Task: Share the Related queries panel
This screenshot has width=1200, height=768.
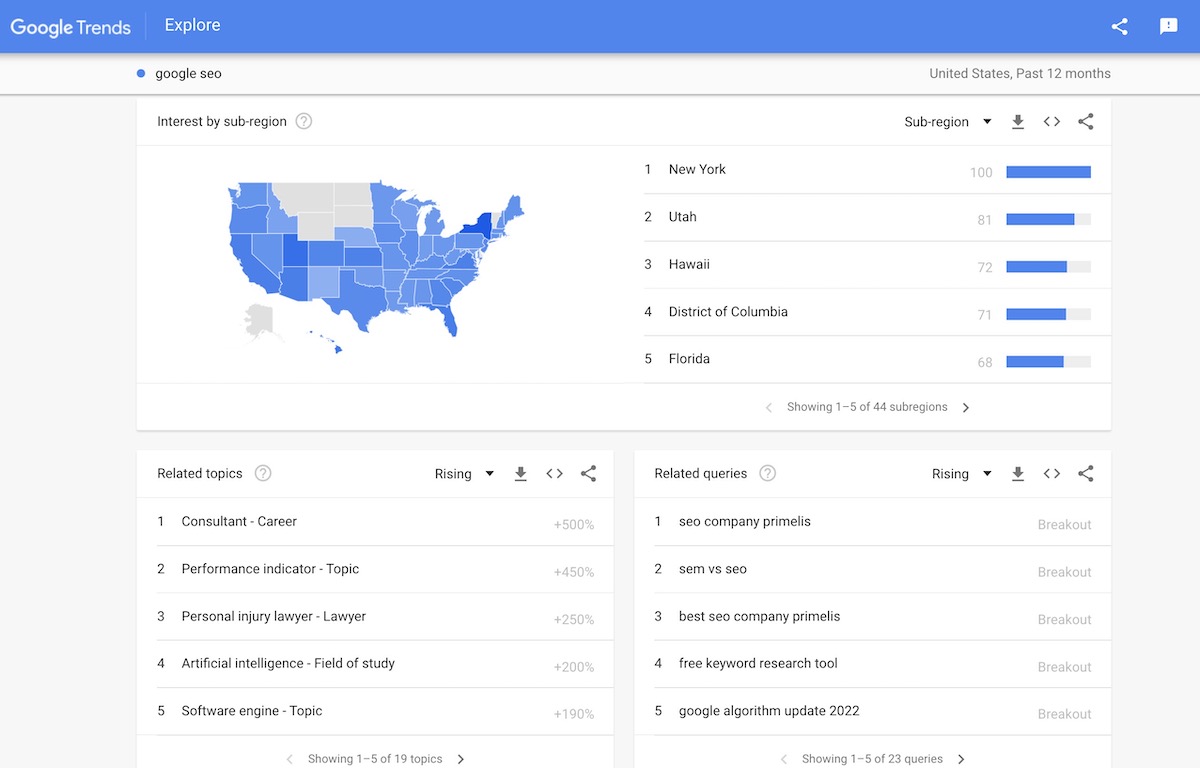Action: click(1085, 473)
